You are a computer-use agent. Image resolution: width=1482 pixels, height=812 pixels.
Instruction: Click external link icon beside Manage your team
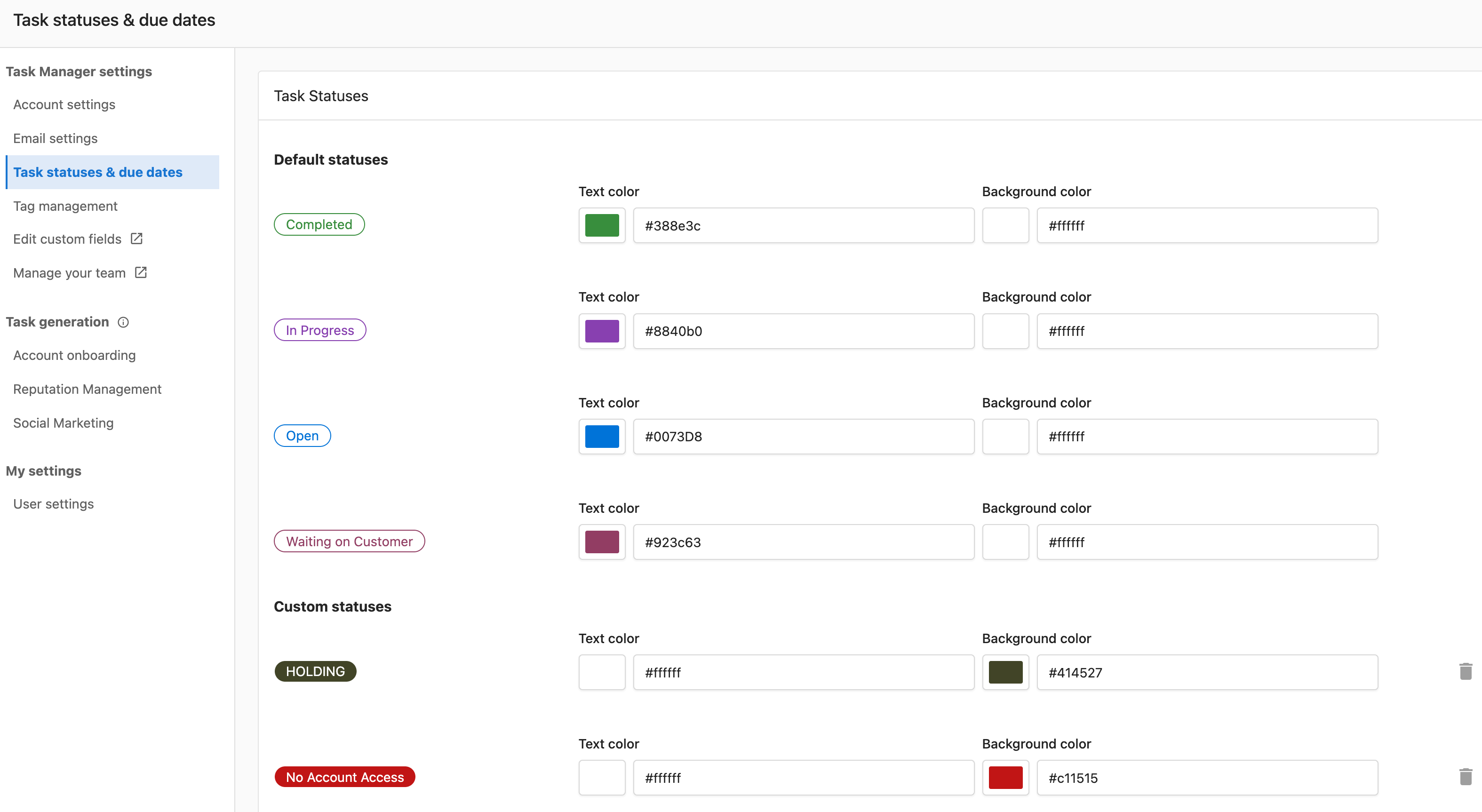pyautogui.click(x=140, y=272)
